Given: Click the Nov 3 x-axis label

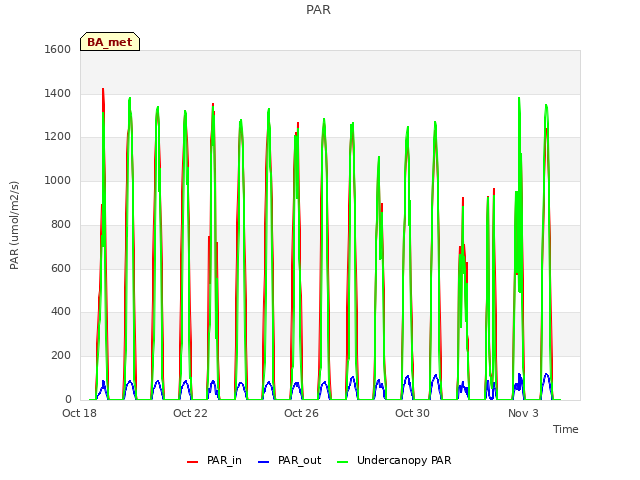Looking at the screenshot, I should [x=523, y=413].
